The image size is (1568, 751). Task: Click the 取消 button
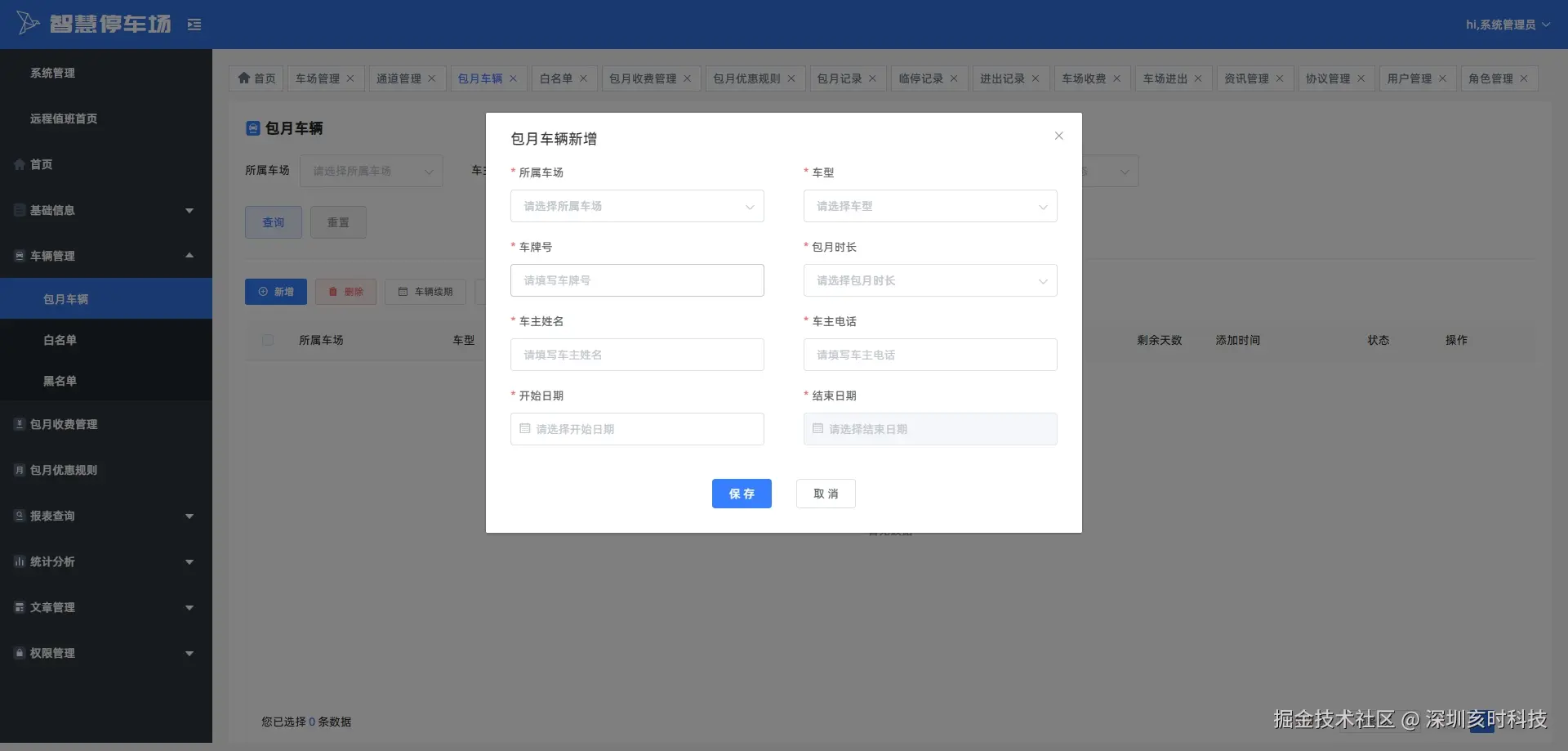point(826,494)
